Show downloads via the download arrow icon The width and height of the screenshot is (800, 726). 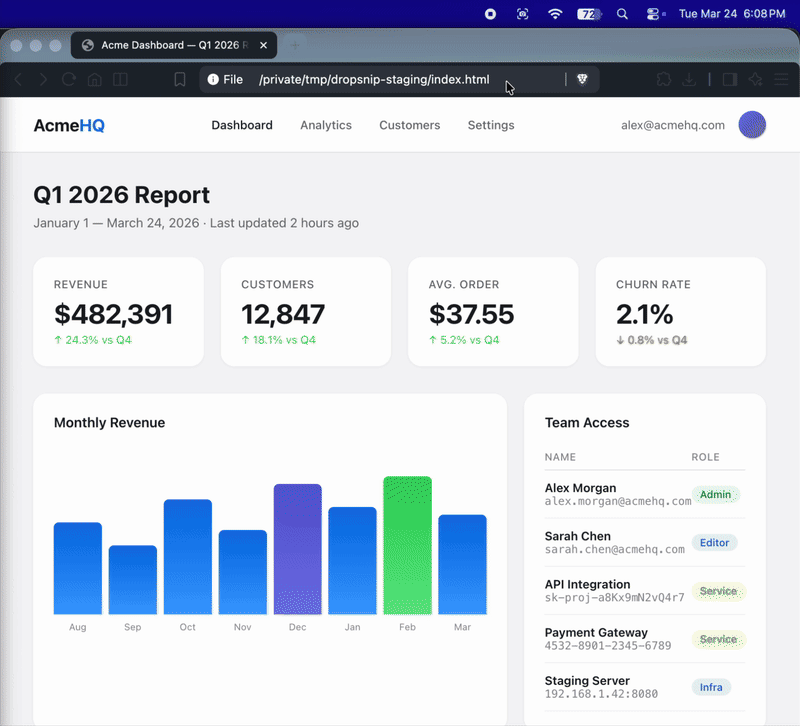pos(689,80)
